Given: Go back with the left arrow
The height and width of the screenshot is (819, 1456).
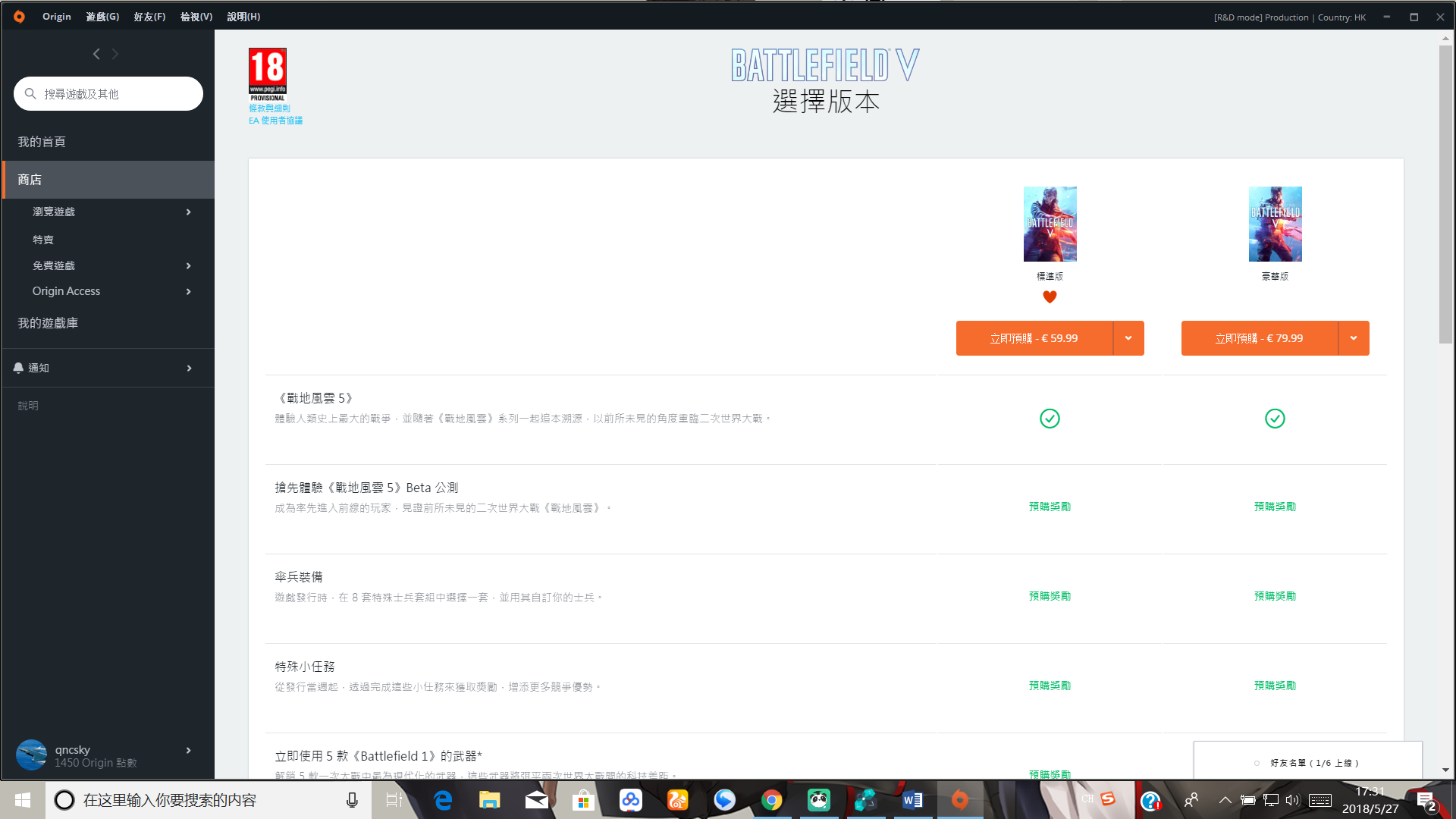Looking at the screenshot, I should tap(96, 54).
